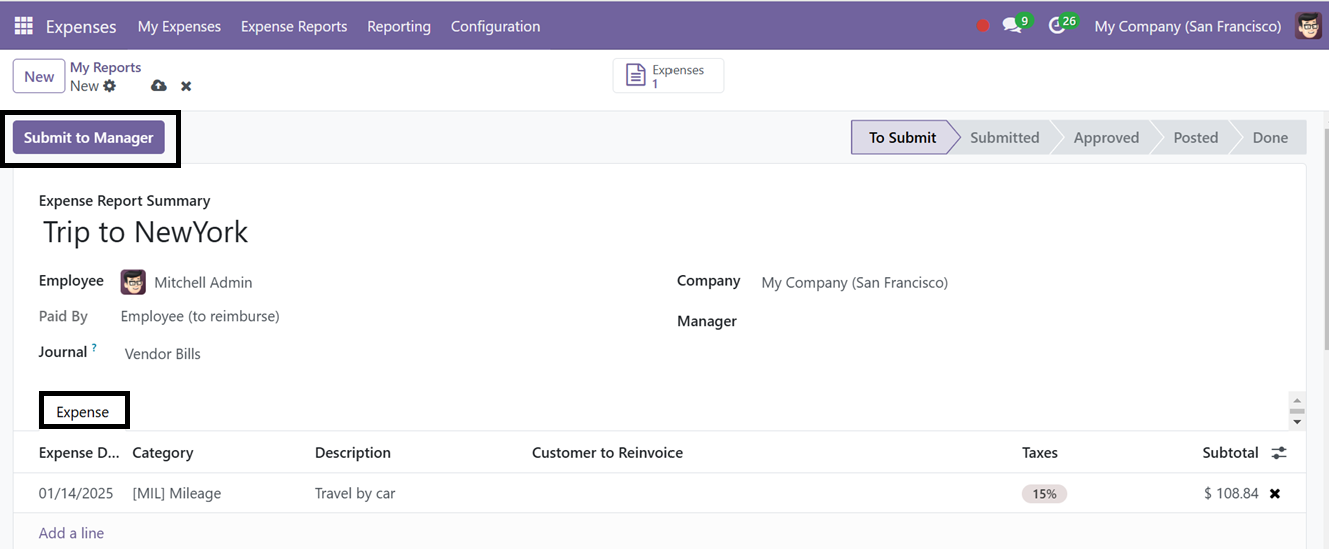Click the Approved status stage
The image size is (1329, 549).
(x=1106, y=138)
